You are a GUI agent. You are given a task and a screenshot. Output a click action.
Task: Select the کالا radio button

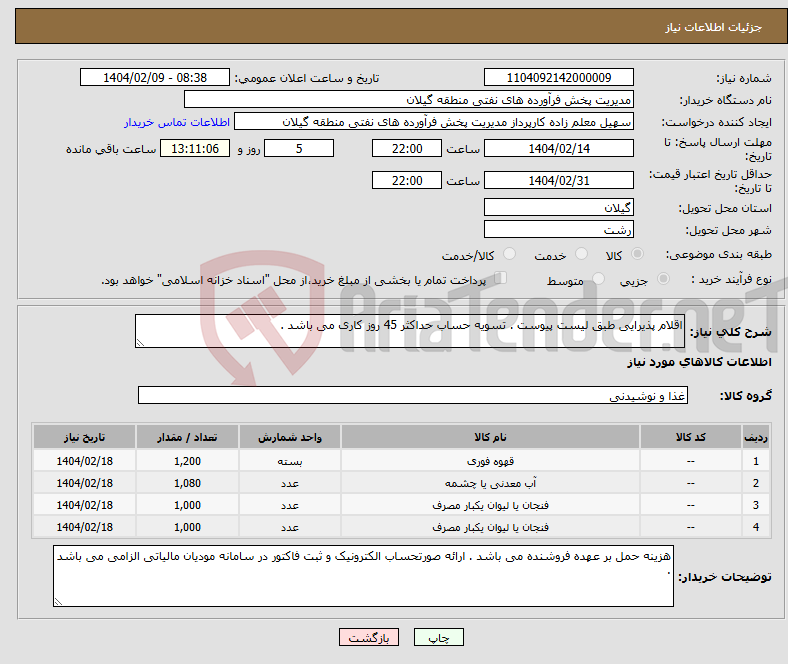(x=638, y=256)
